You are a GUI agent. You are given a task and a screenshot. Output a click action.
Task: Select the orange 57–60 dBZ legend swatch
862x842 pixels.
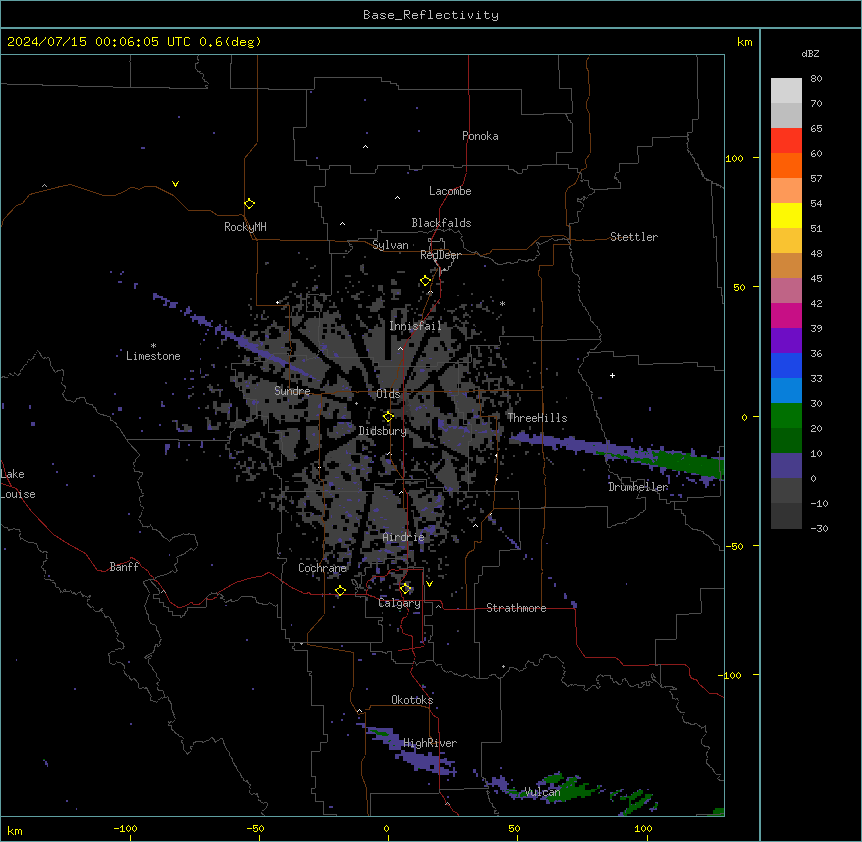(786, 165)
